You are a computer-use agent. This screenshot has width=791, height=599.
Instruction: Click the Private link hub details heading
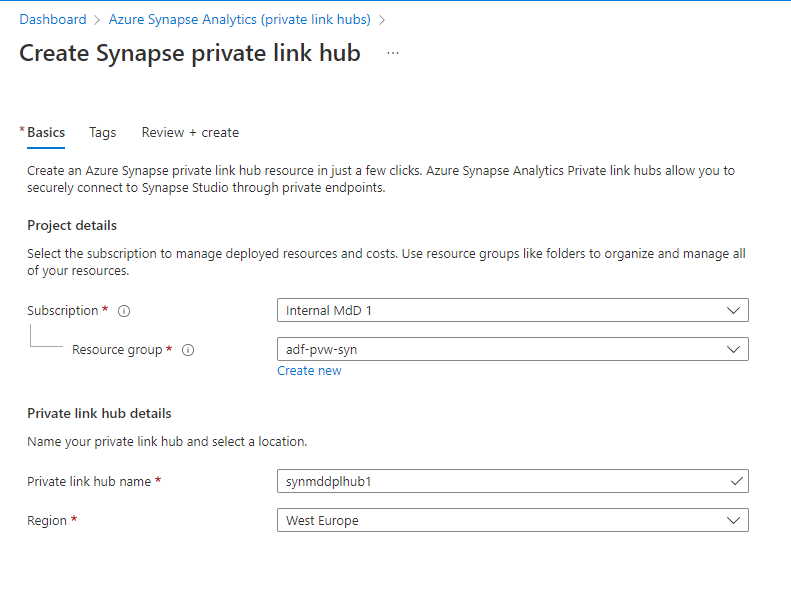tap(99, 413)
